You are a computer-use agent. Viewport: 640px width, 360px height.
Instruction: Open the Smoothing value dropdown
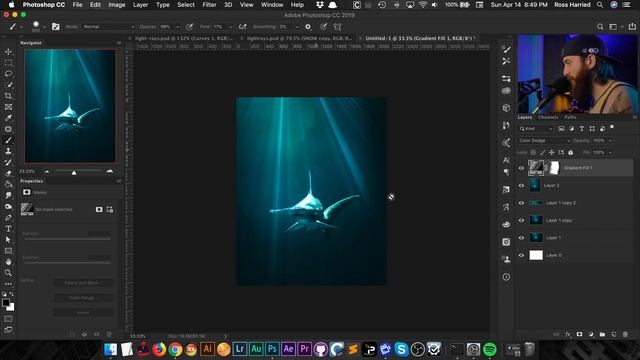tap(296, 27)
